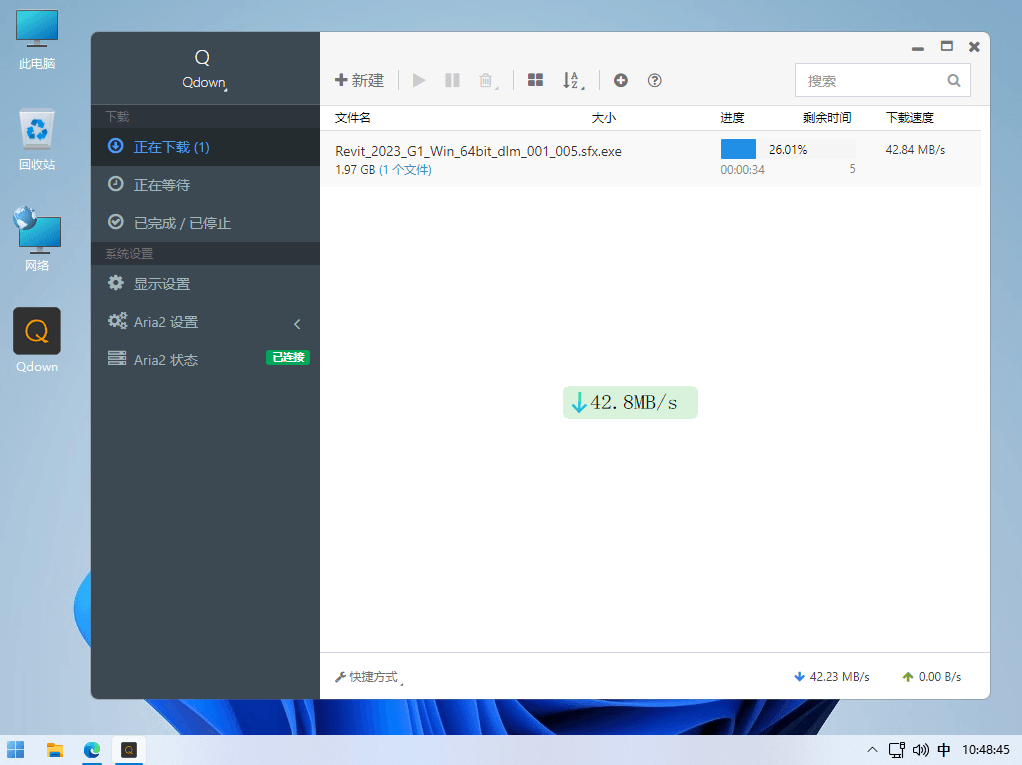The height and width of the screenshot is (765, 1022).
Task: Click the 显示设置 gear icon
Action: 116,283
